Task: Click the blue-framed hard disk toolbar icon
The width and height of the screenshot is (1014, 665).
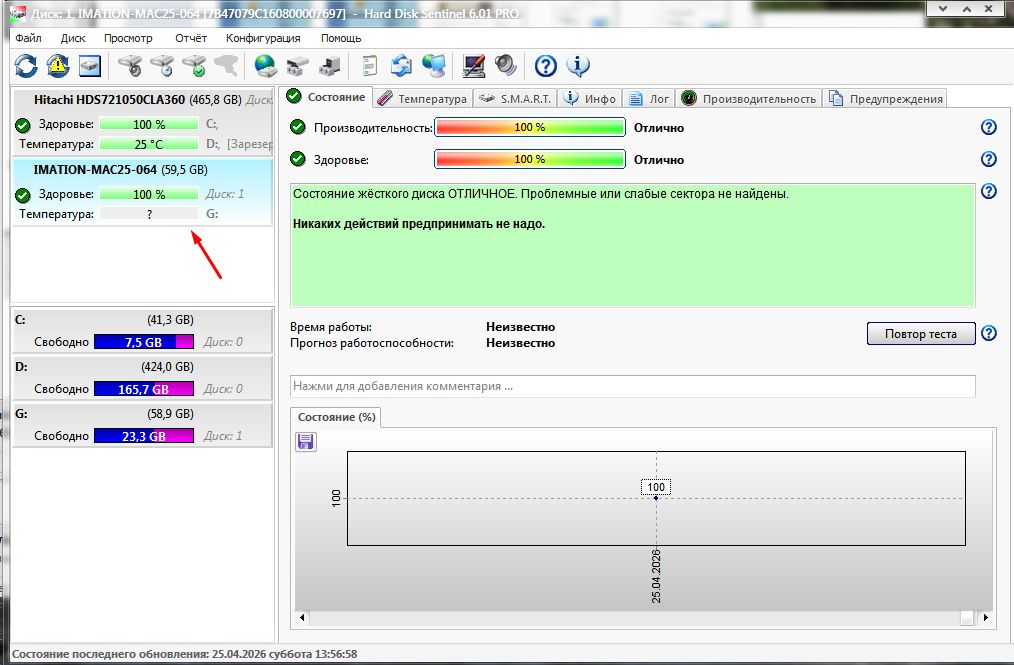Action: 90,65
